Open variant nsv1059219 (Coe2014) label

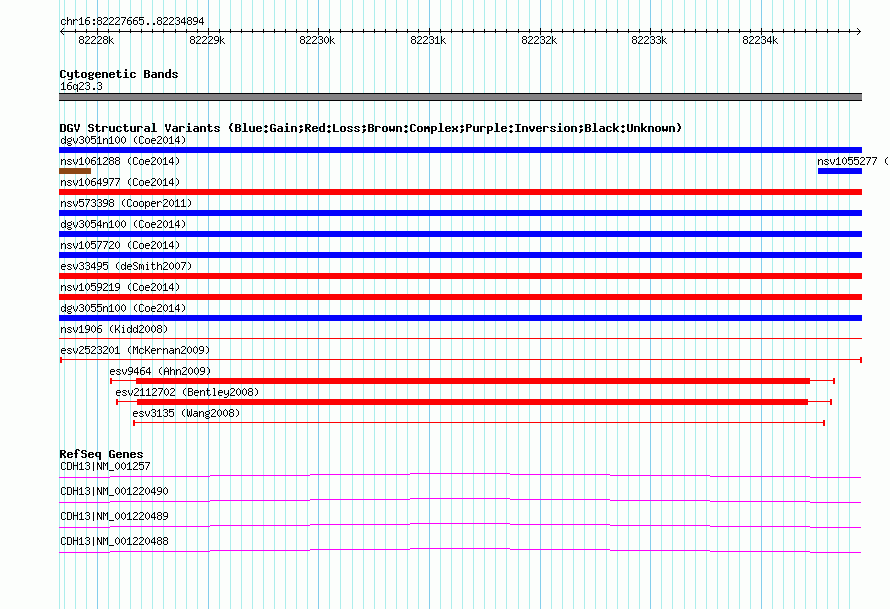tap(120, 287)
